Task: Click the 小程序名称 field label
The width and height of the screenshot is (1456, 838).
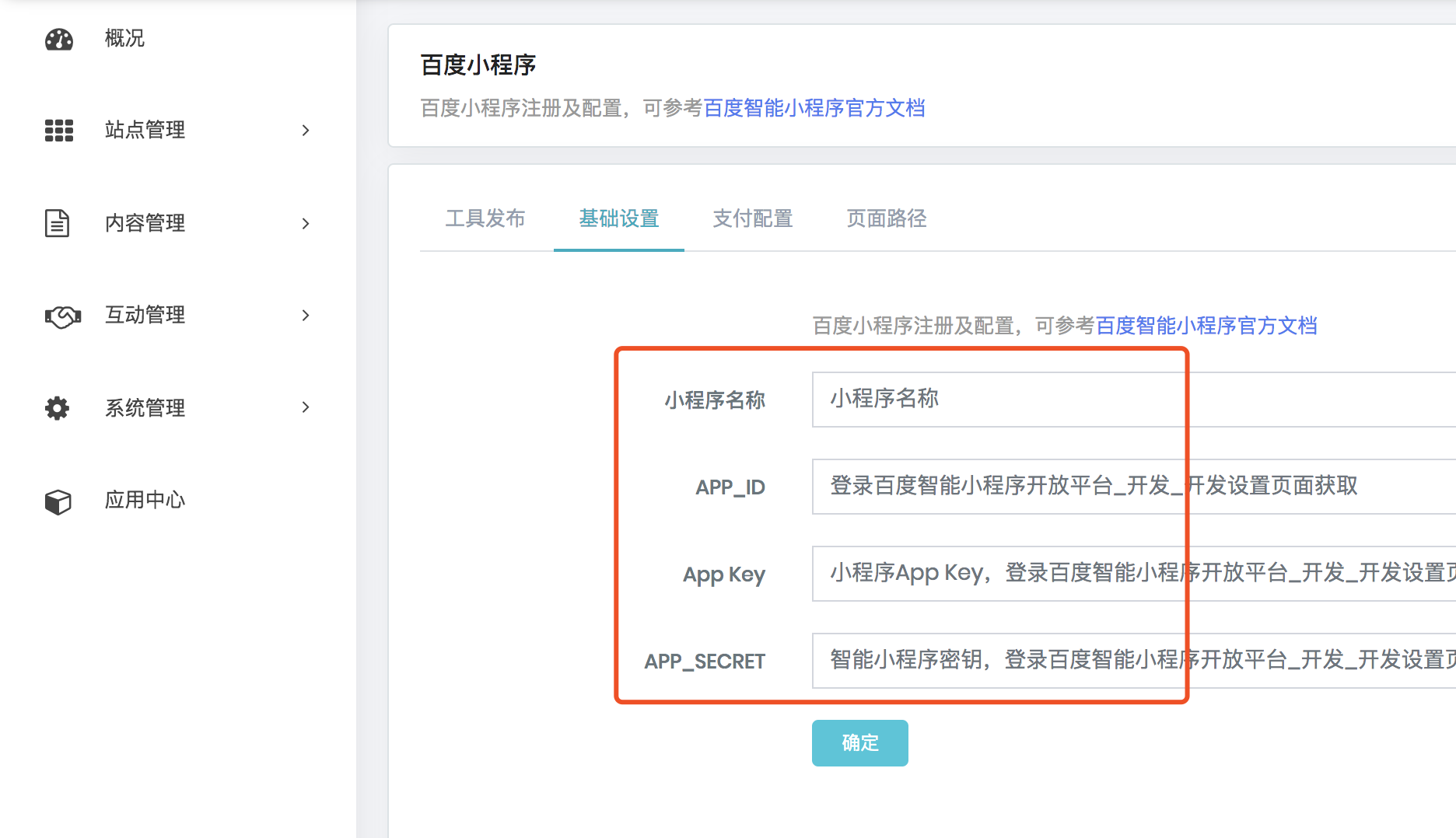Action: [715, 400]
